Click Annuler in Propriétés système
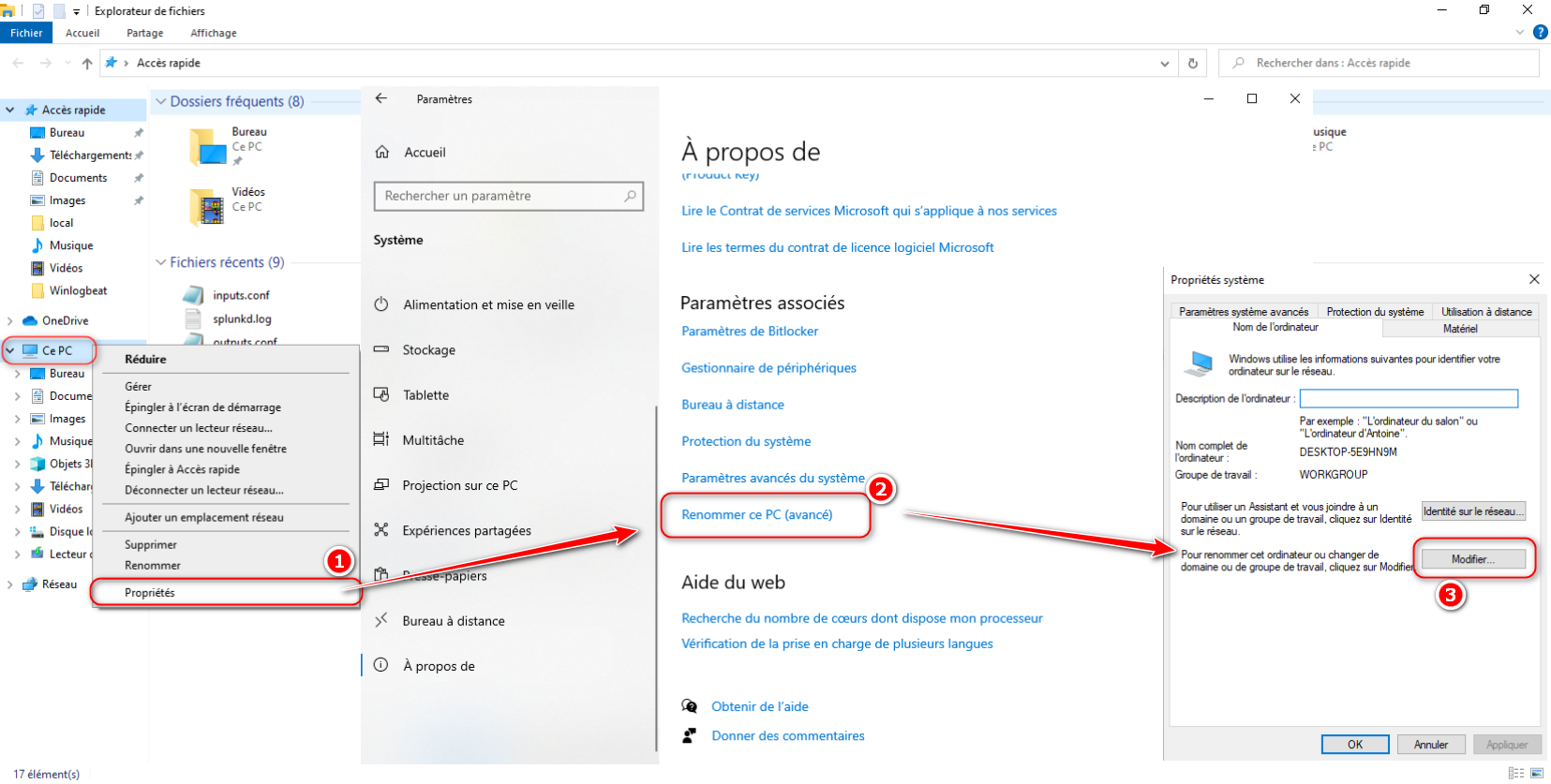The width and height of the screenshot is (1551, 784). pos(1431,745)
